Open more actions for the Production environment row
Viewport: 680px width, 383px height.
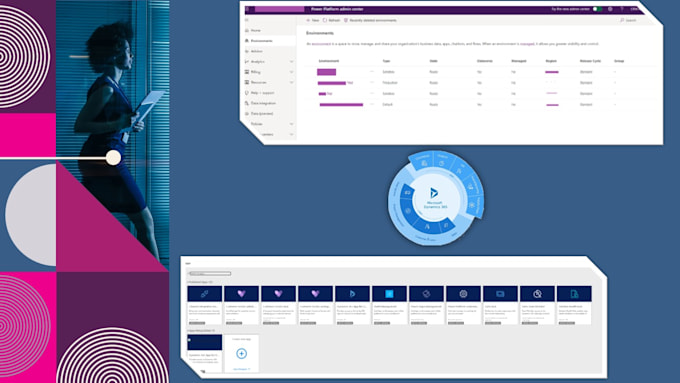pyautogui.click(x=372, y=82)
